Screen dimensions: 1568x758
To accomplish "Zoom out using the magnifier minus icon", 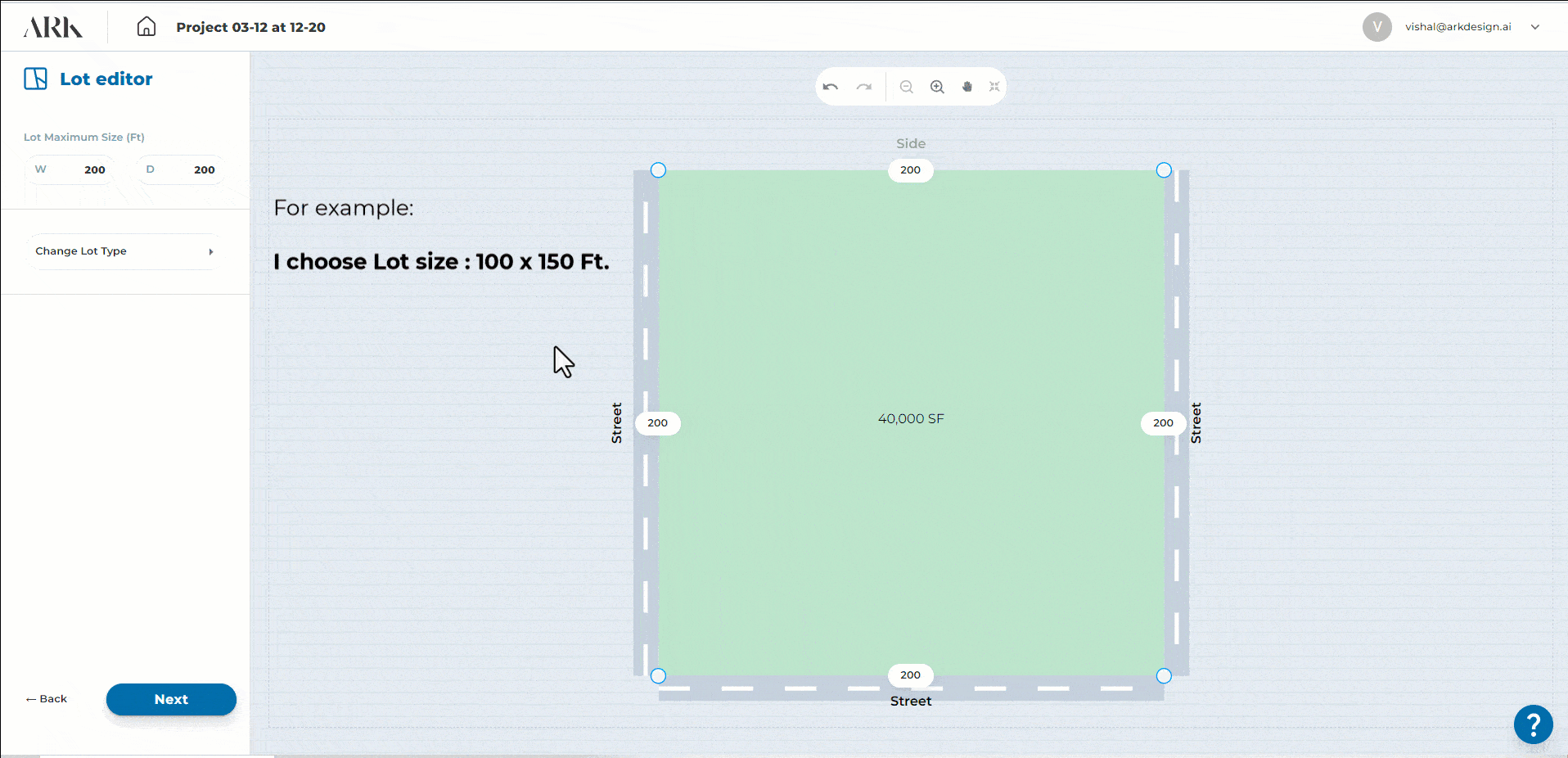I will [x=906, y=87].
